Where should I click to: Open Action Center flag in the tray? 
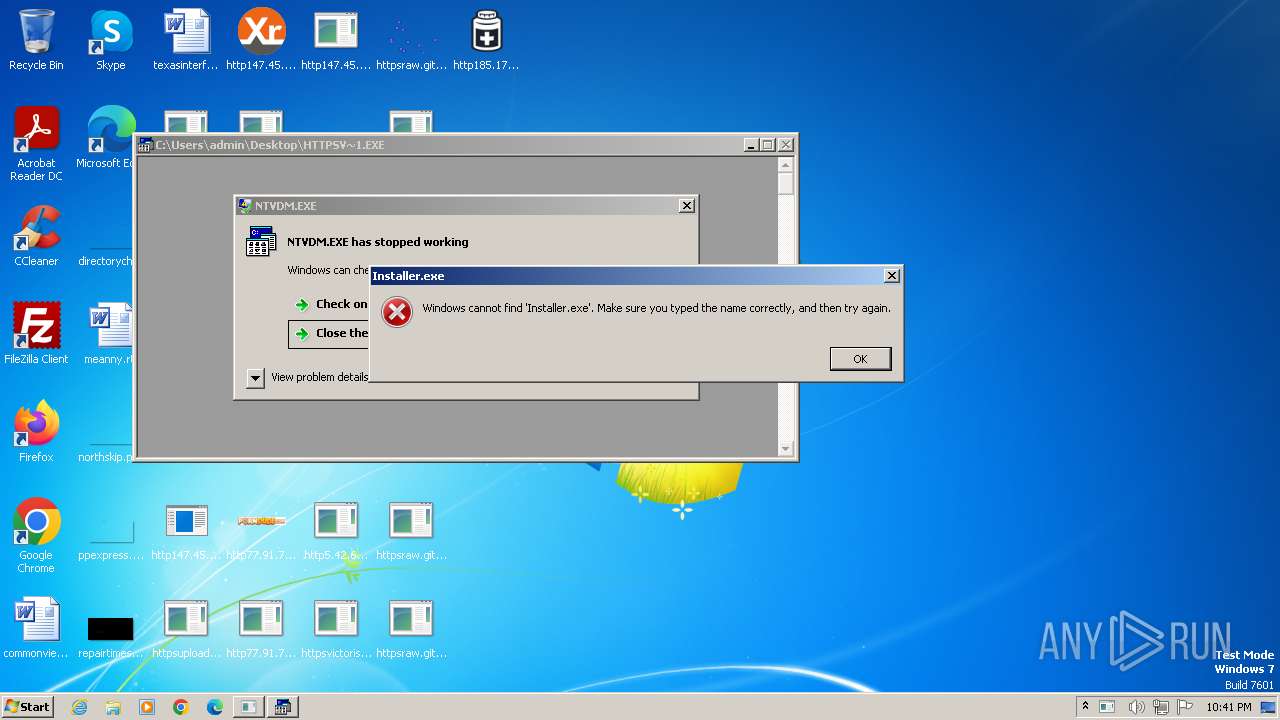(x=1185, y=707)
